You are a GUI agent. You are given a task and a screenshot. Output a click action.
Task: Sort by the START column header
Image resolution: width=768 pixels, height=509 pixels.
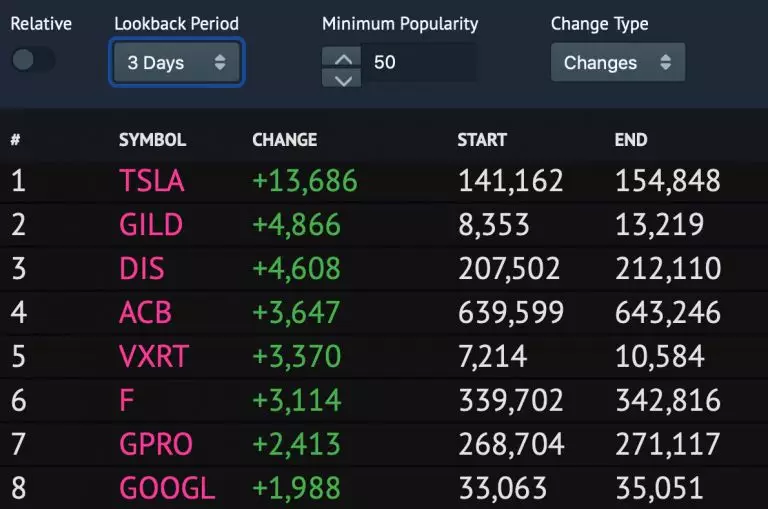482,140
